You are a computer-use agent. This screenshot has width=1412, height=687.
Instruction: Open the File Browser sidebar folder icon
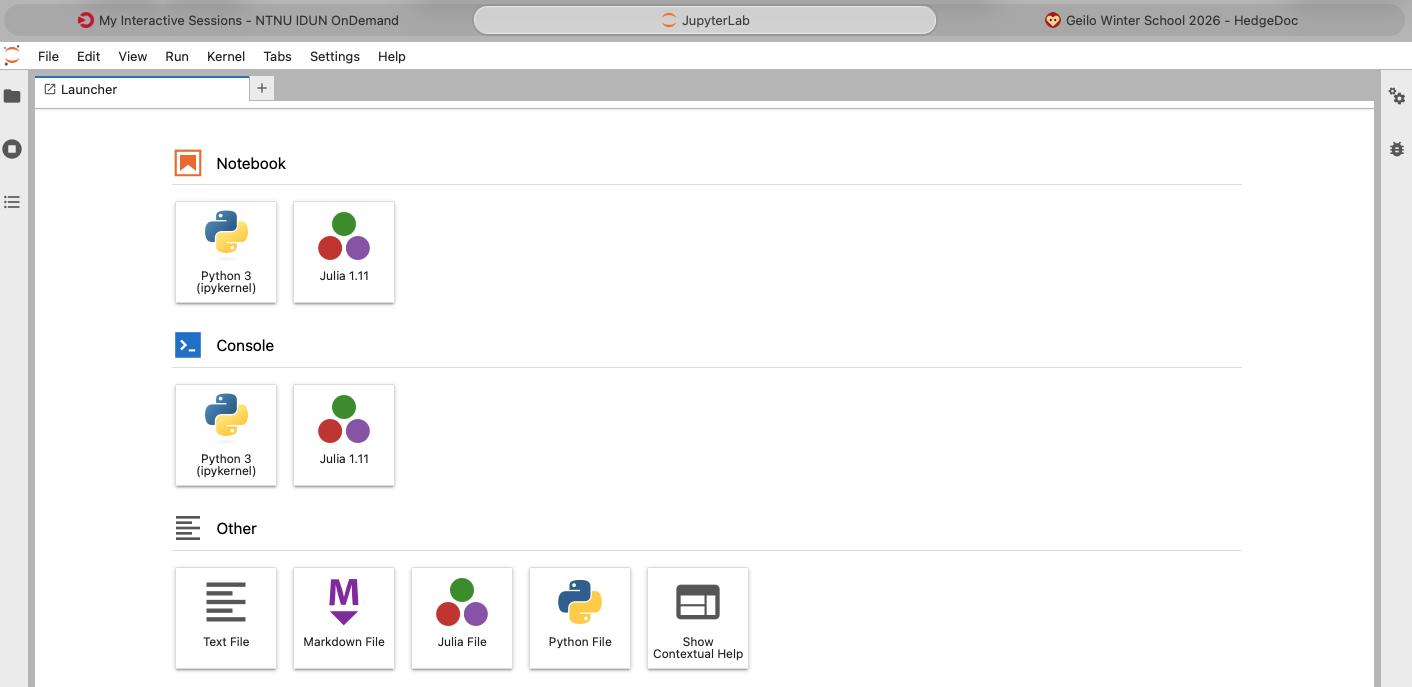click(12, 96)
